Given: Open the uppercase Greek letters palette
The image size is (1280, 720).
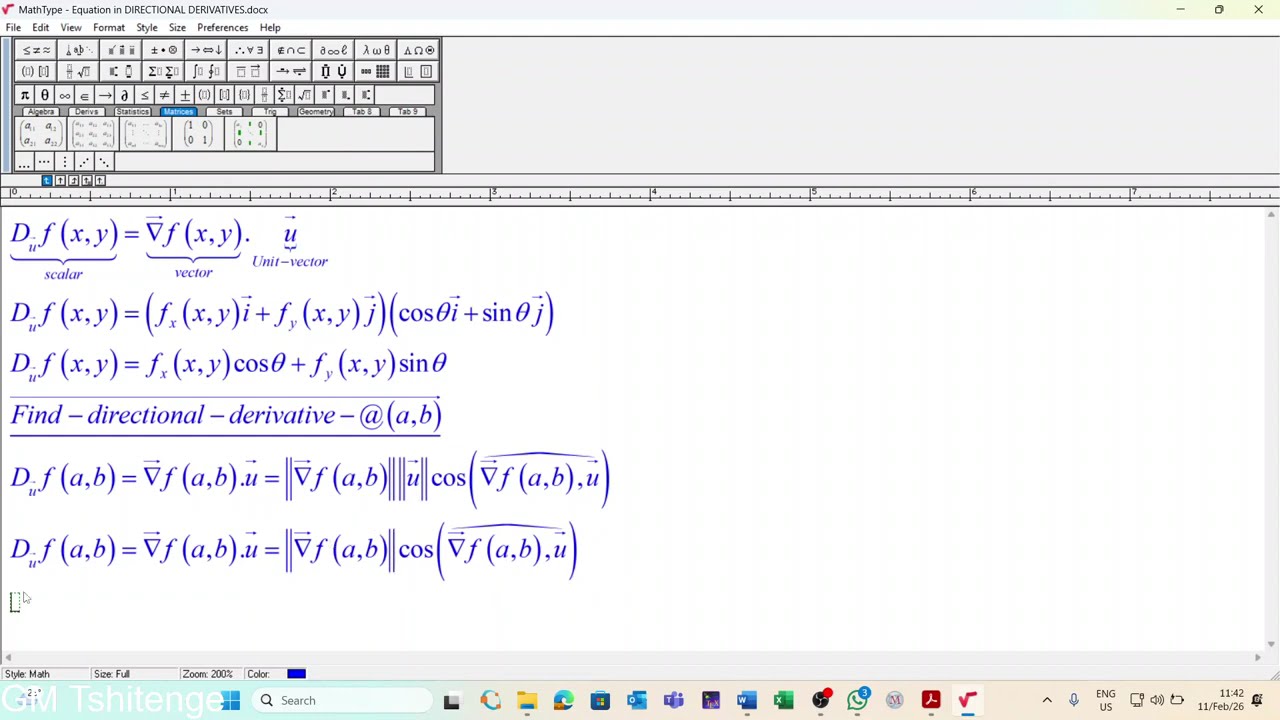Looking at the screenshot, I should coord(418,50).
